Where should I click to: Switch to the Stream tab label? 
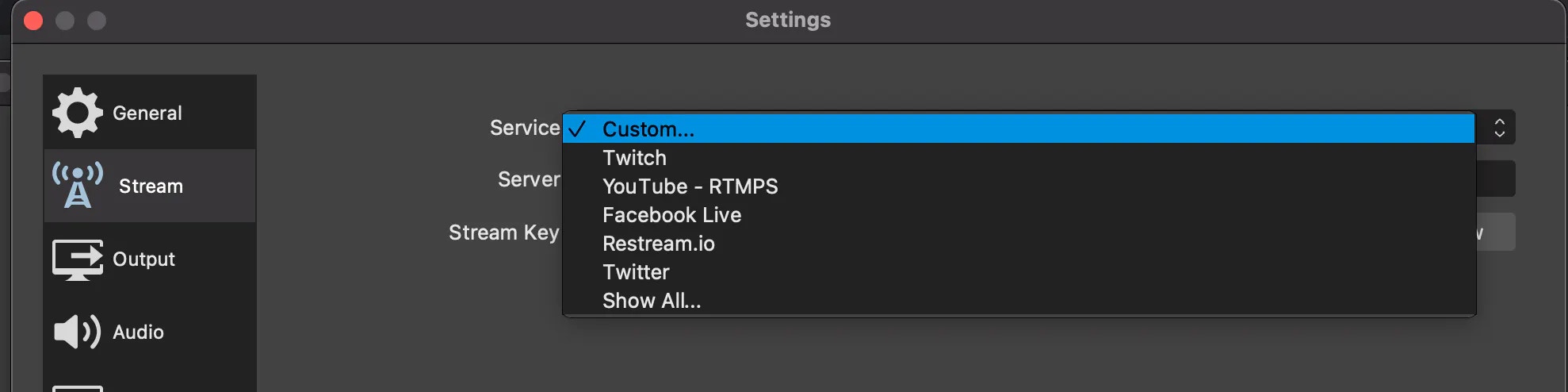tap(151, 186)
